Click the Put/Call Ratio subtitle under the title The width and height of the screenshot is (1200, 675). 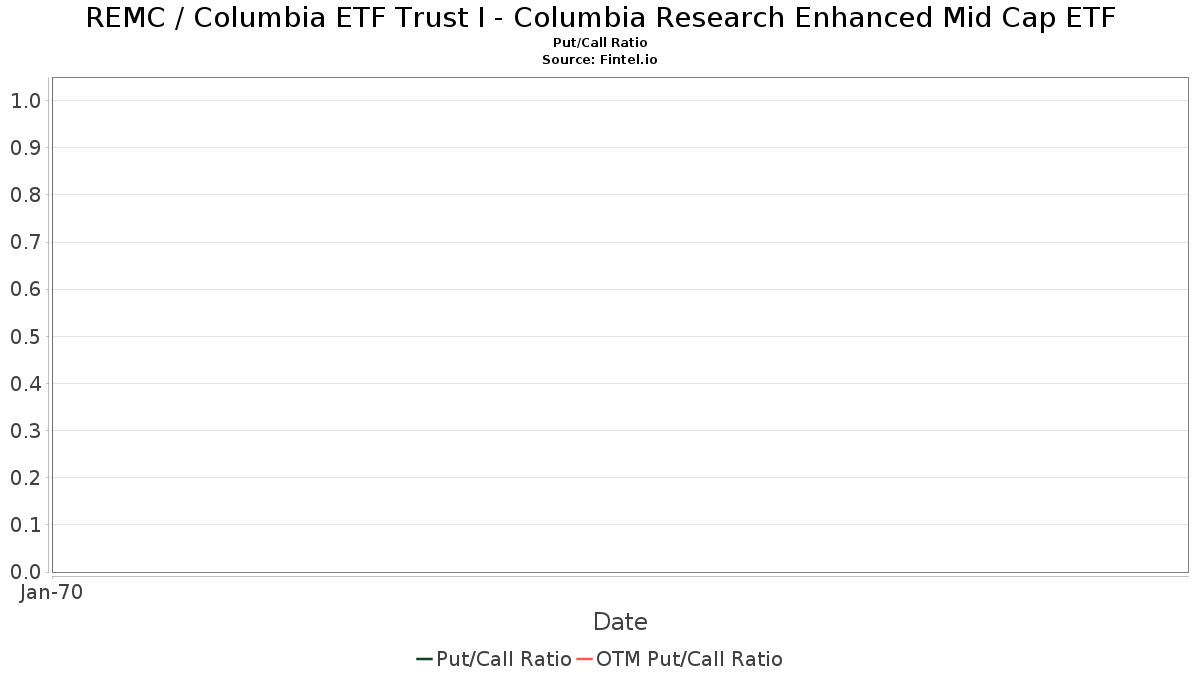(x=600, y=43)
